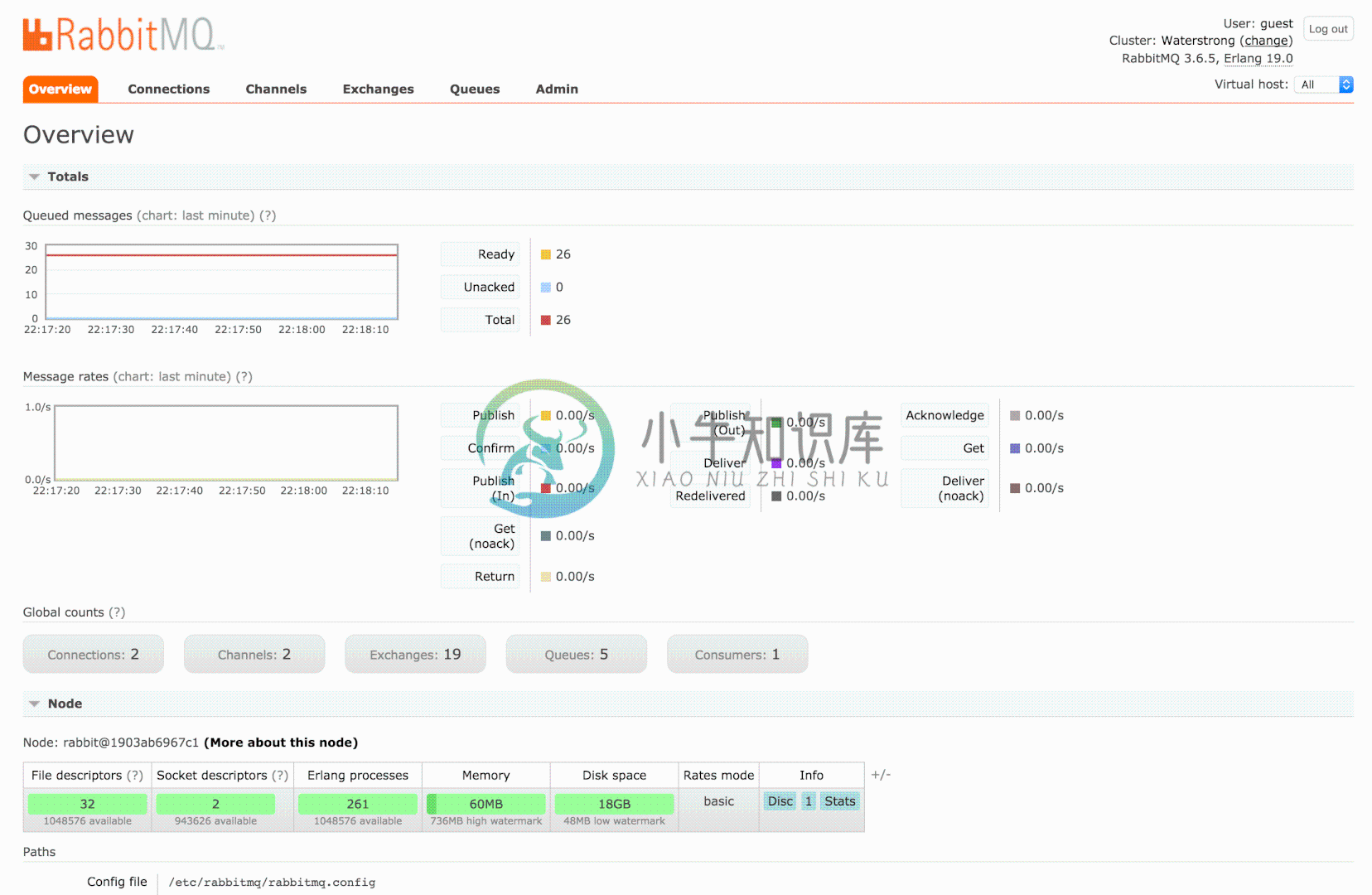Click the config file path text

click(x=272, y=883)
